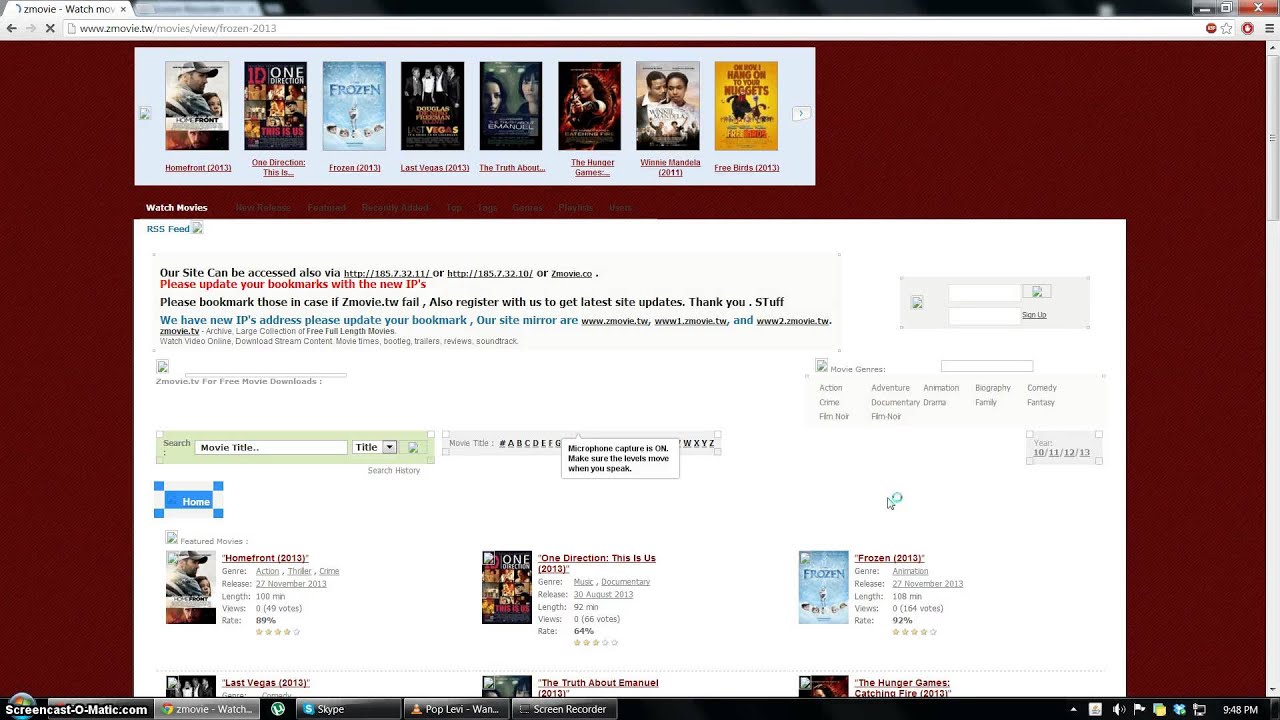
Task: Browse movie titles starting with letter Z
Action: (x=711, y=443)
